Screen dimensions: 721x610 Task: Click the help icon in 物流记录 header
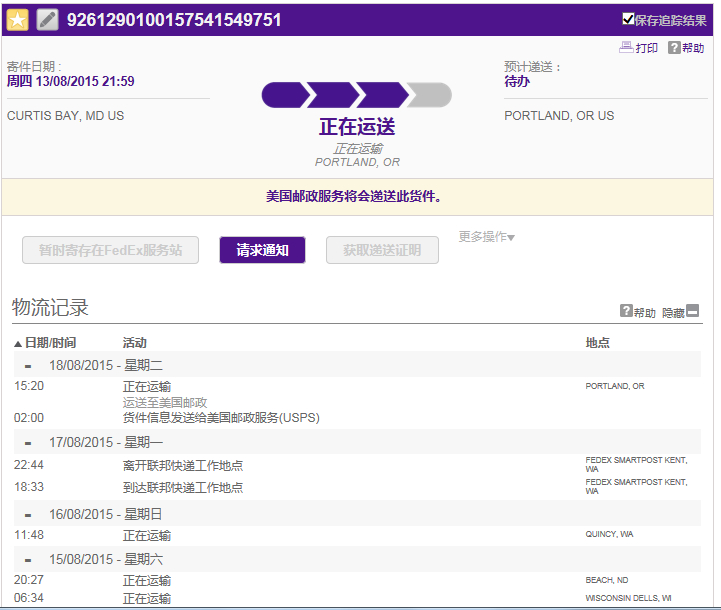tap(626, 311)
